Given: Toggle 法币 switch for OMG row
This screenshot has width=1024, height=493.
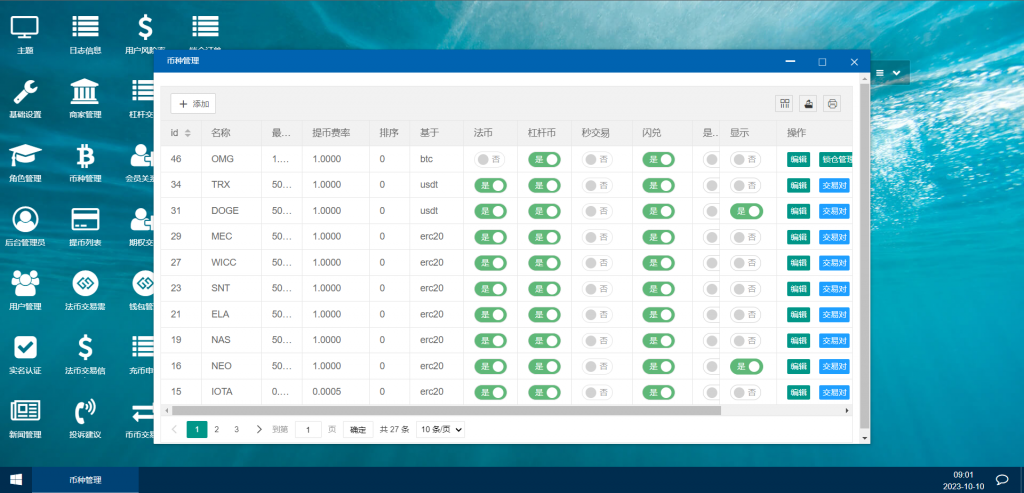Looking at the screenshot, I should (x=489, y=159).
